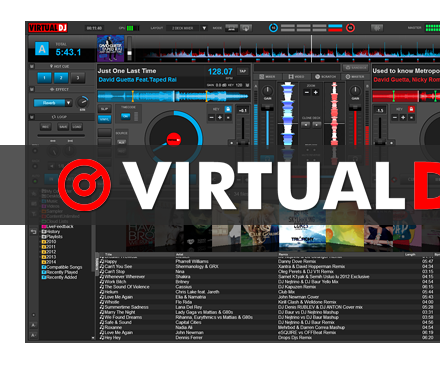This screenshot has height=367, width=440.
Task: Click the blue left deck beat counter circle
Action: (x=273, y=28)
